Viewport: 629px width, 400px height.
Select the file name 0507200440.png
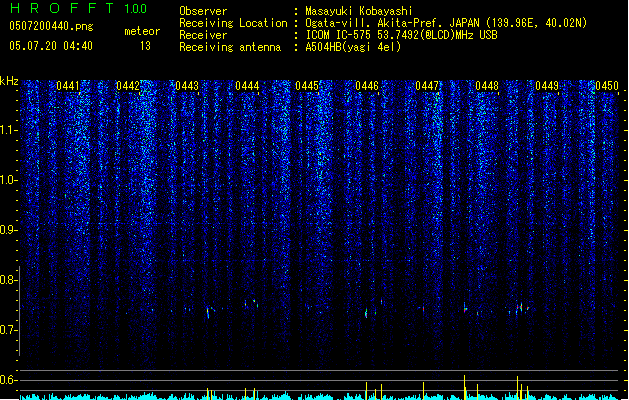[51, 26]
